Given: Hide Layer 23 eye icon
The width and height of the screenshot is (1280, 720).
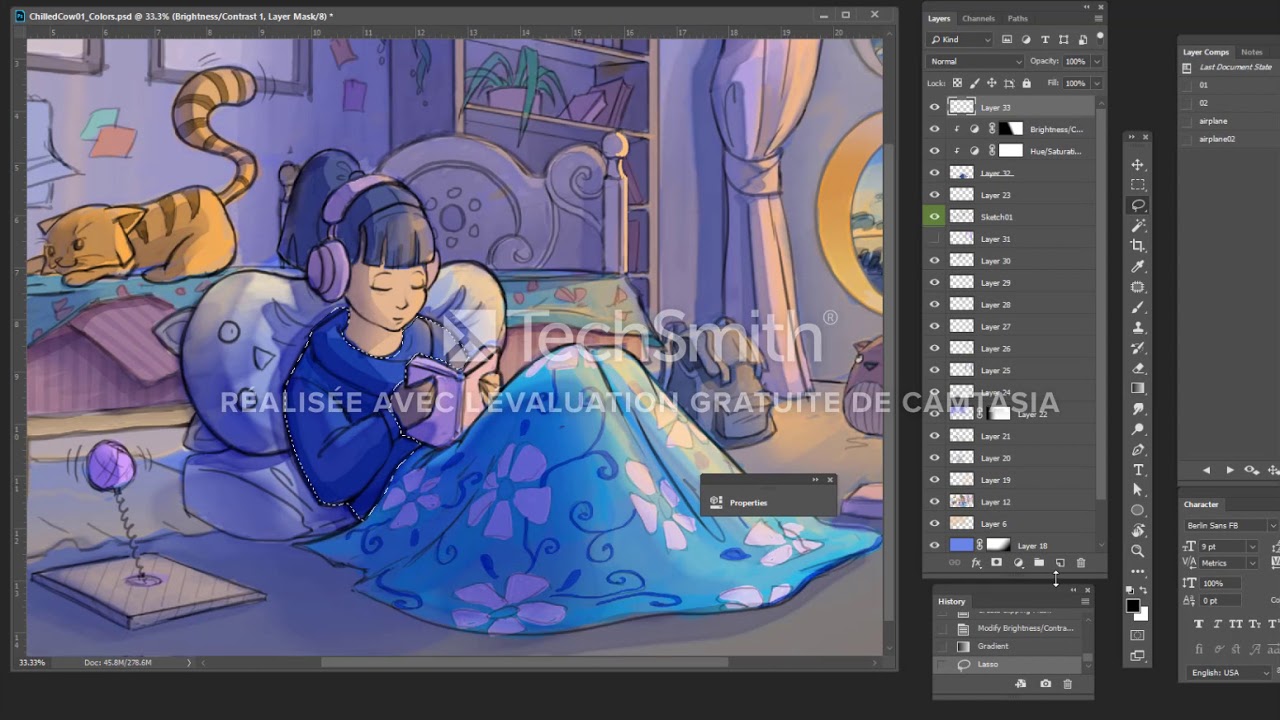Looking at the screenshot, I should pos(935,195).
